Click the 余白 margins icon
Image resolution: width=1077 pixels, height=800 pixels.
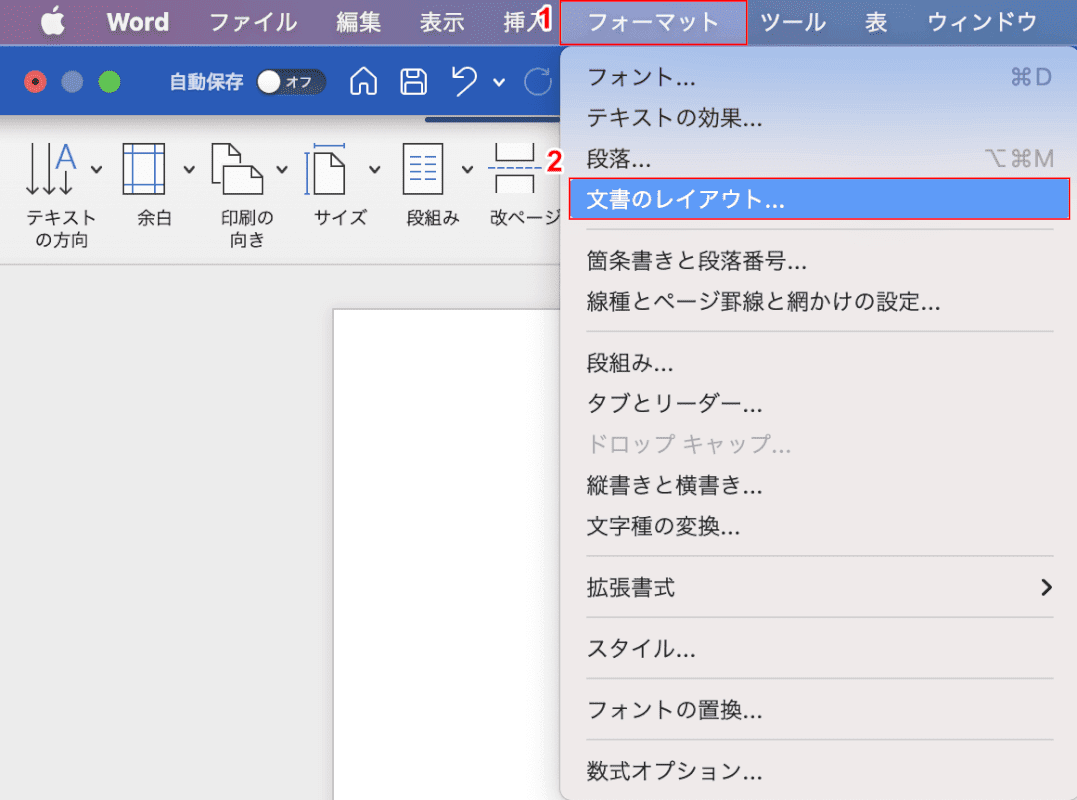click(x=144, y=169)
